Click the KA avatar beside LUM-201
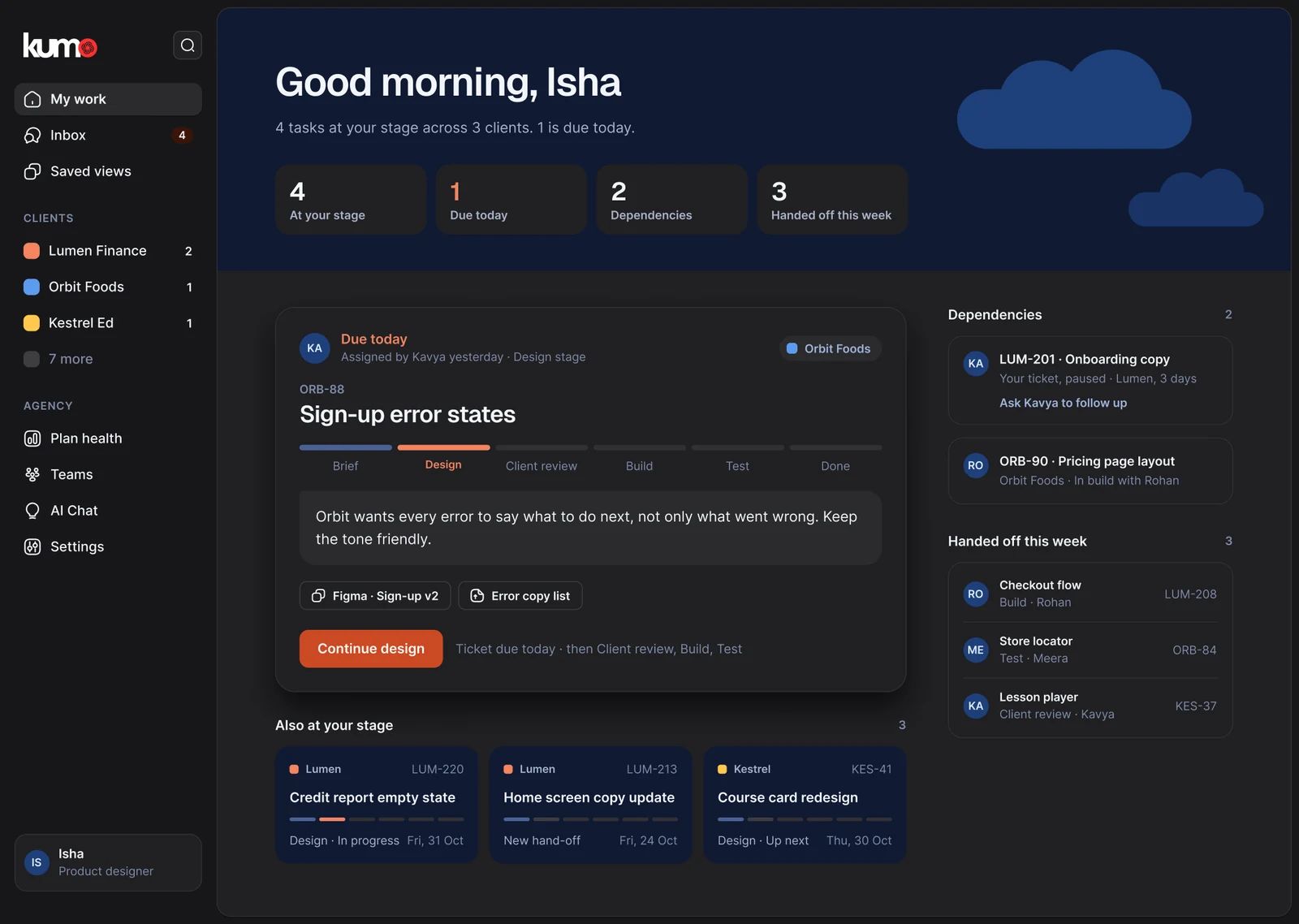Screen dimensions: 1299x924 tap(976, 364)
